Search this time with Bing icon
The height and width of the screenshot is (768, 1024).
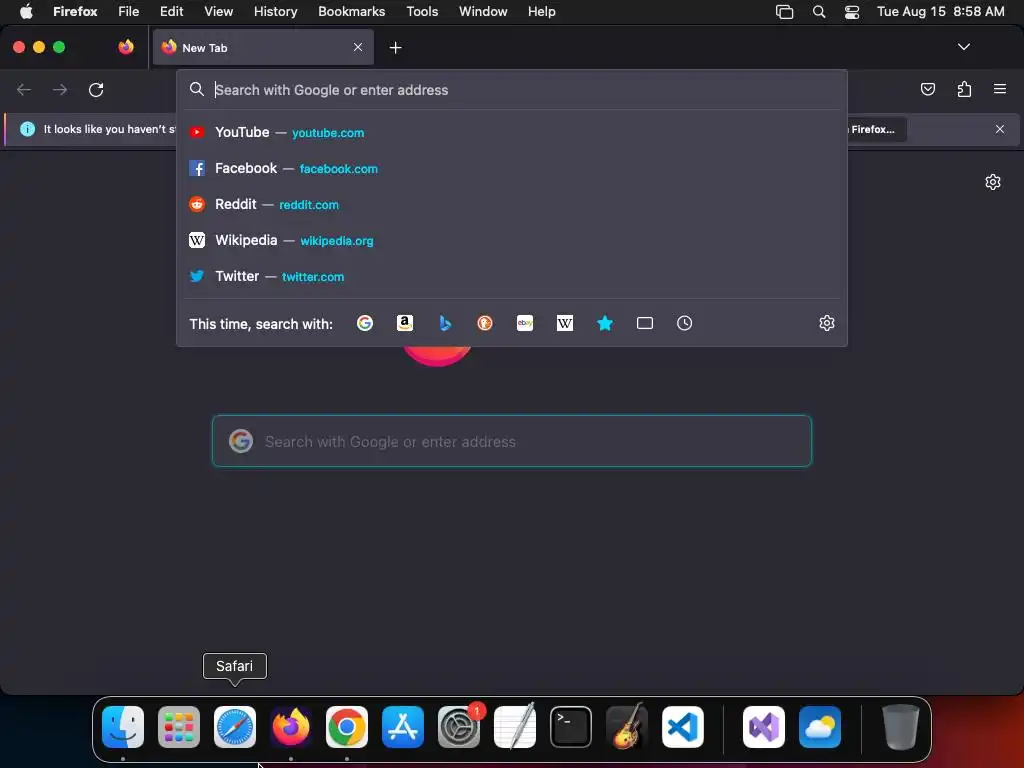[445, 323]
